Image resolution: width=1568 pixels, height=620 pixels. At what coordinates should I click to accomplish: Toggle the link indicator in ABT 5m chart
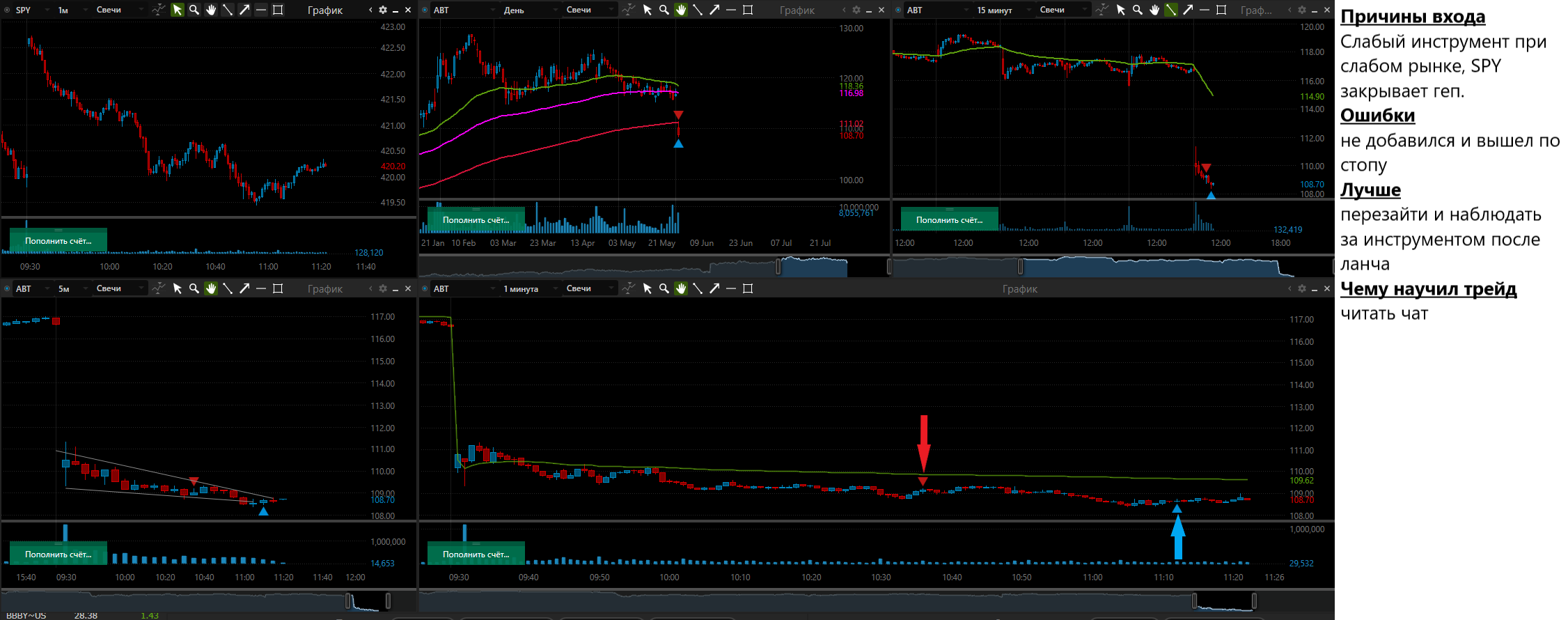[x=7, y=288]
